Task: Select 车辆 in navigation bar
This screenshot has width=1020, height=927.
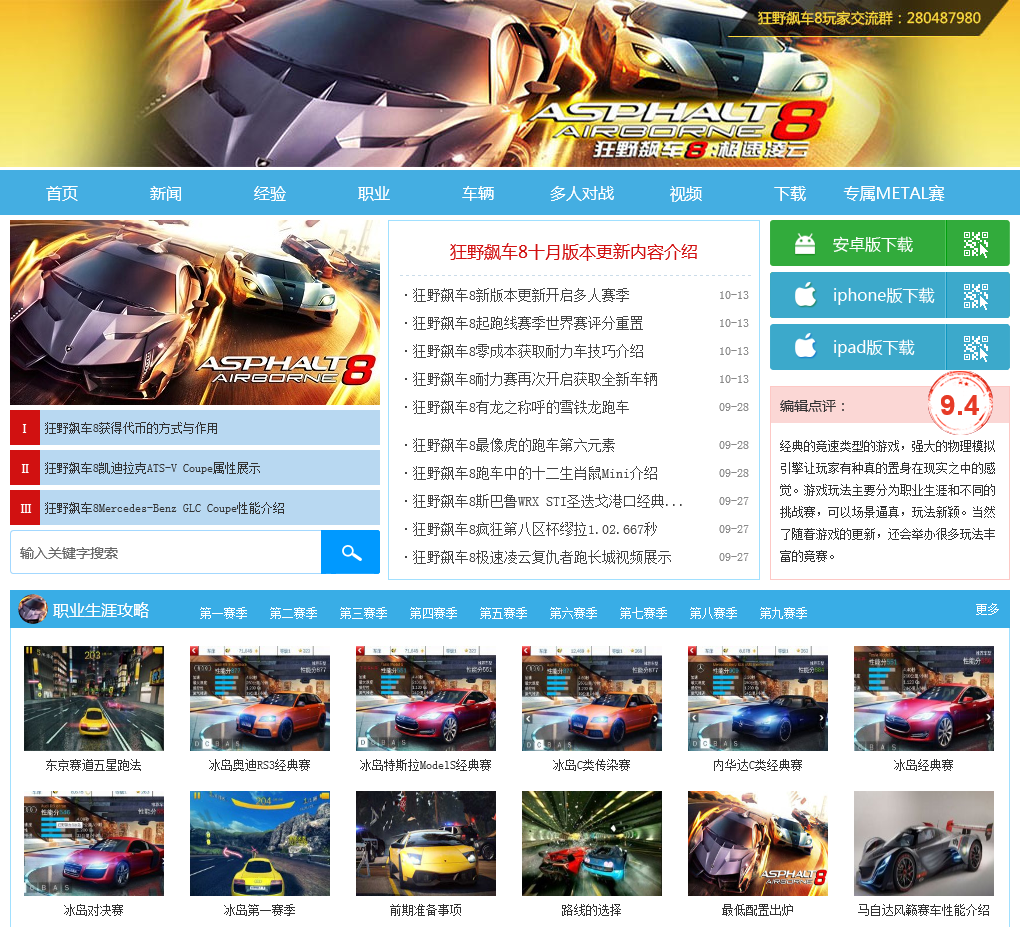Action: tap(478, 193)
